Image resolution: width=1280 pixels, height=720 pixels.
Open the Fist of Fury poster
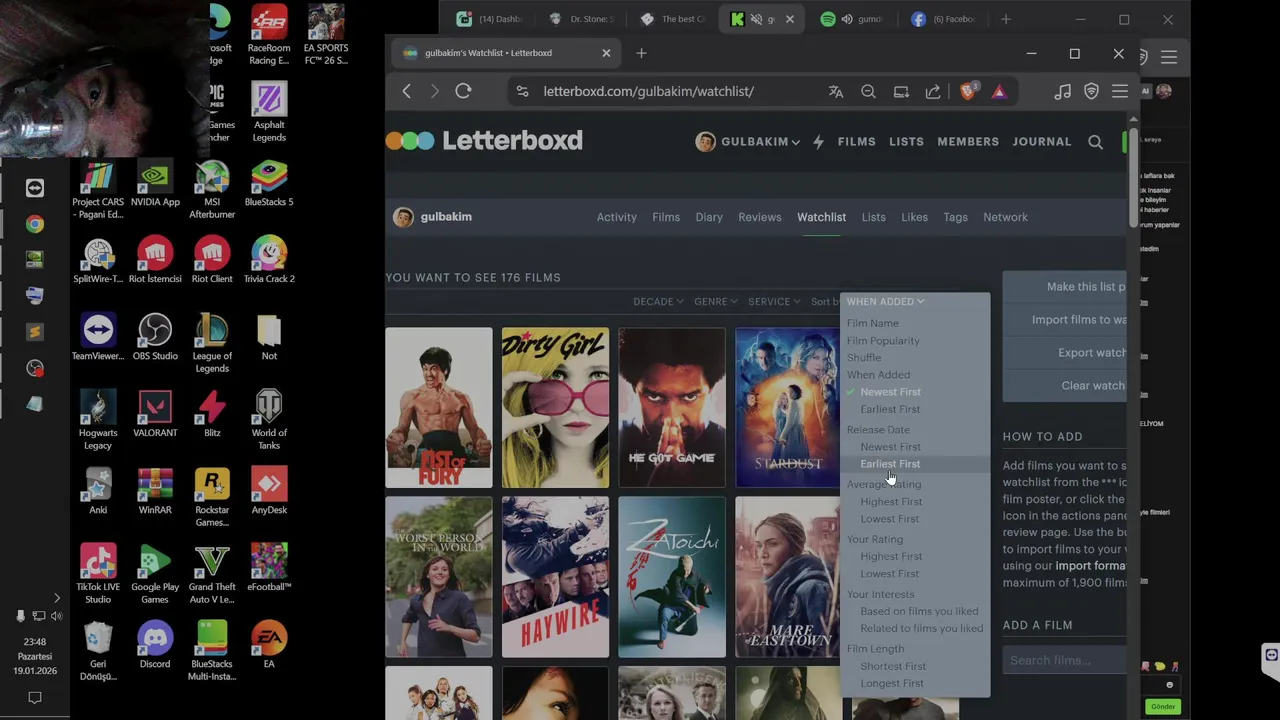pos(439,407)
